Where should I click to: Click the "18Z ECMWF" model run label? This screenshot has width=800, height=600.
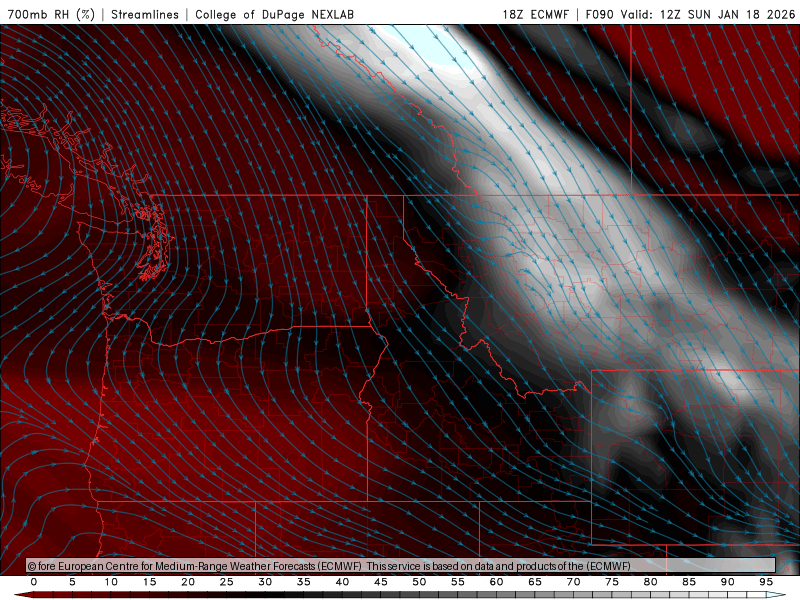[535, 14]
